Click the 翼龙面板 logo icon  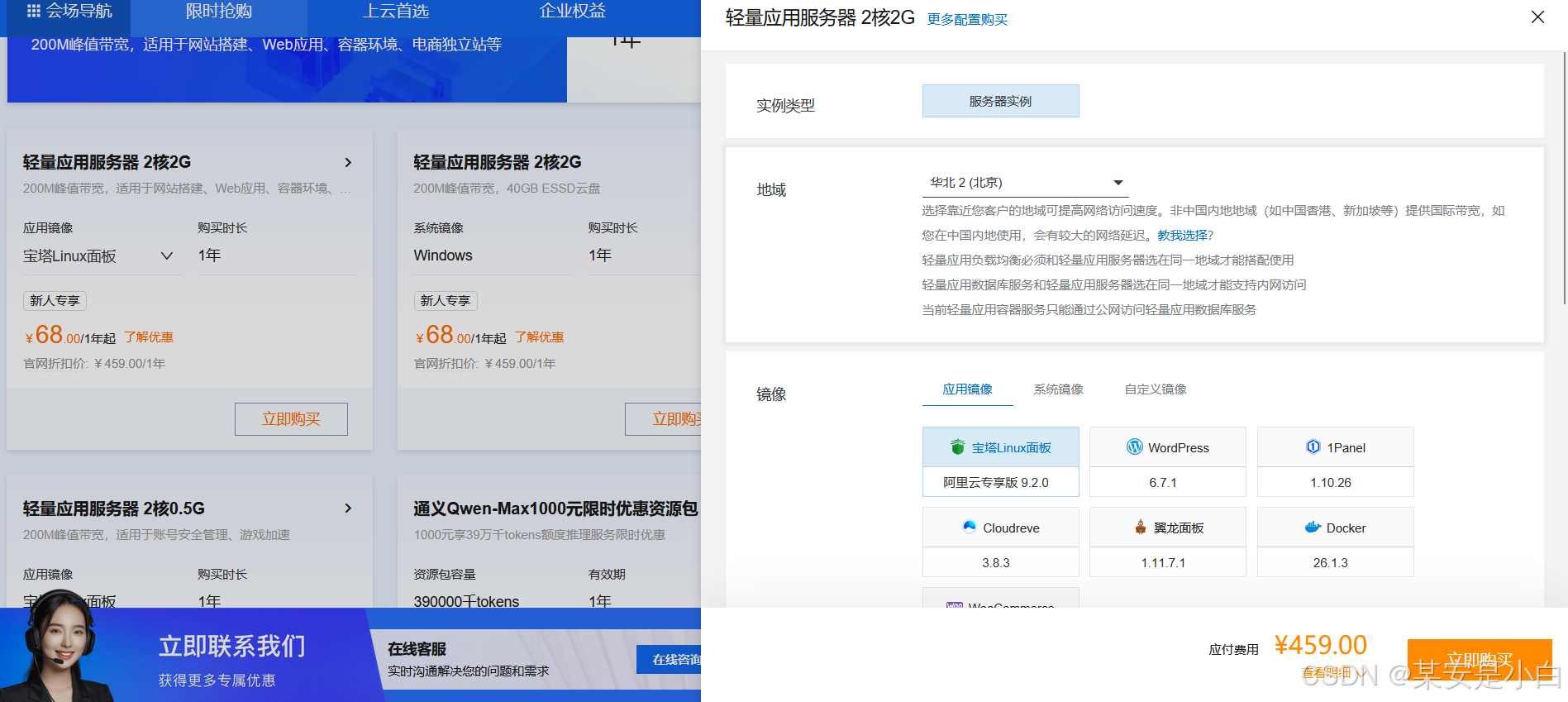[1141, 528]
